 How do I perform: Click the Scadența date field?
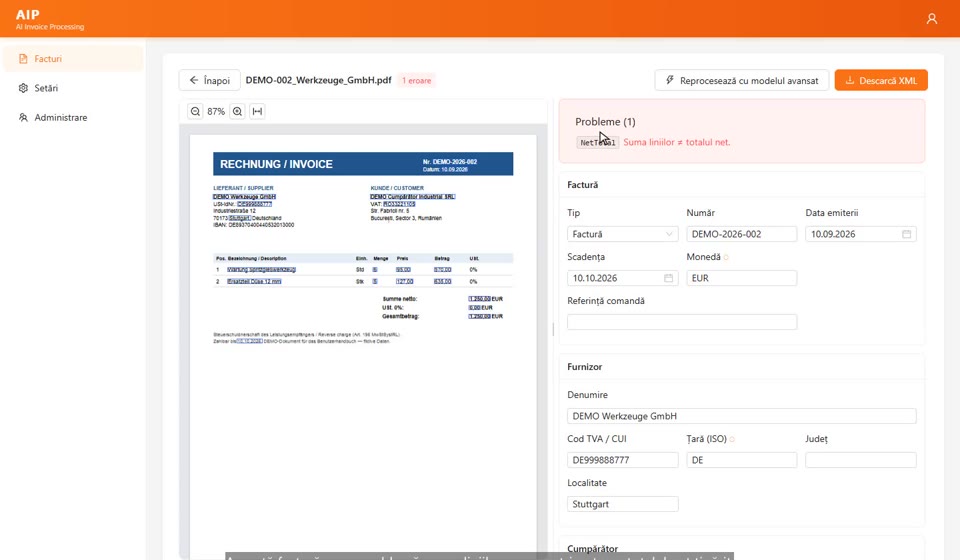623,278
